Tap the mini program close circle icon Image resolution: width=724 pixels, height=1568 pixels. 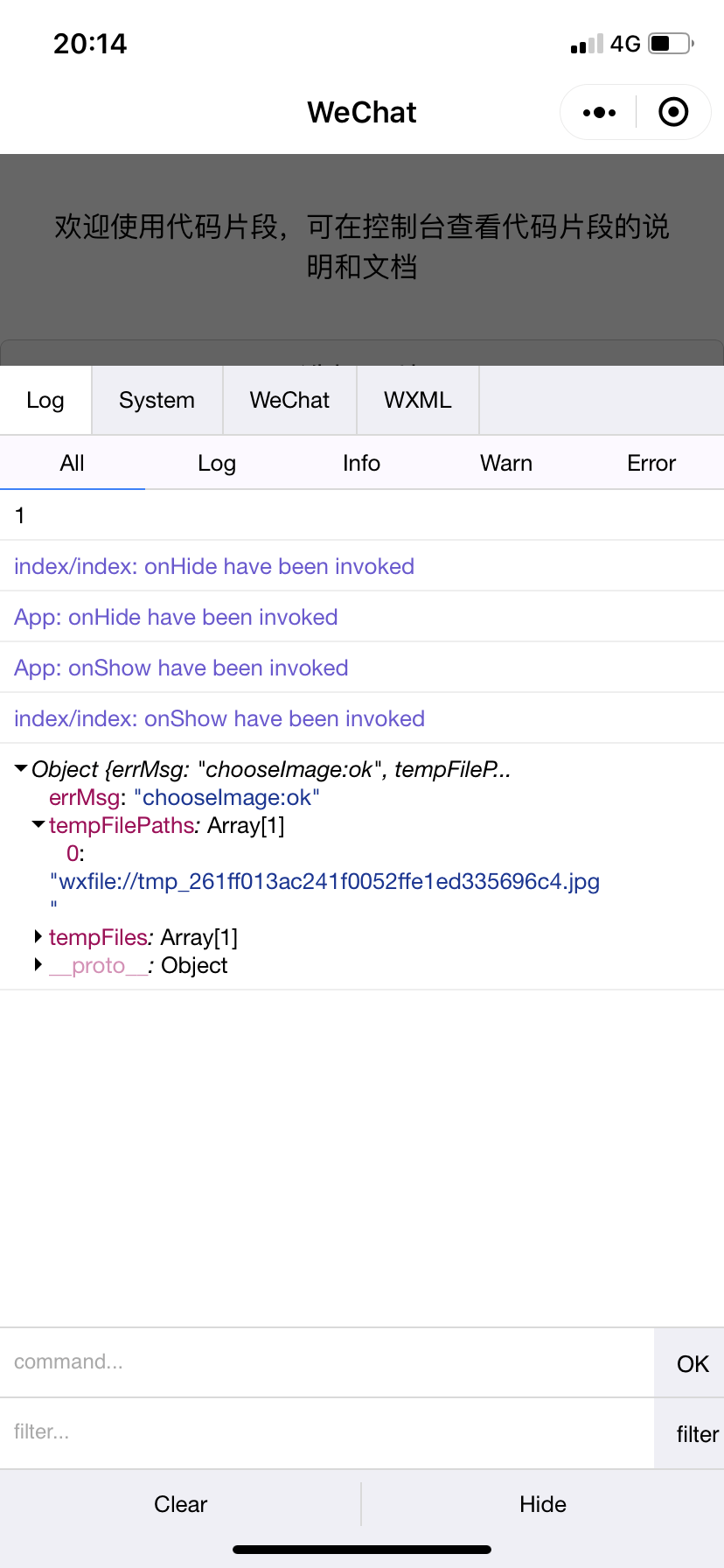point(673,112)
